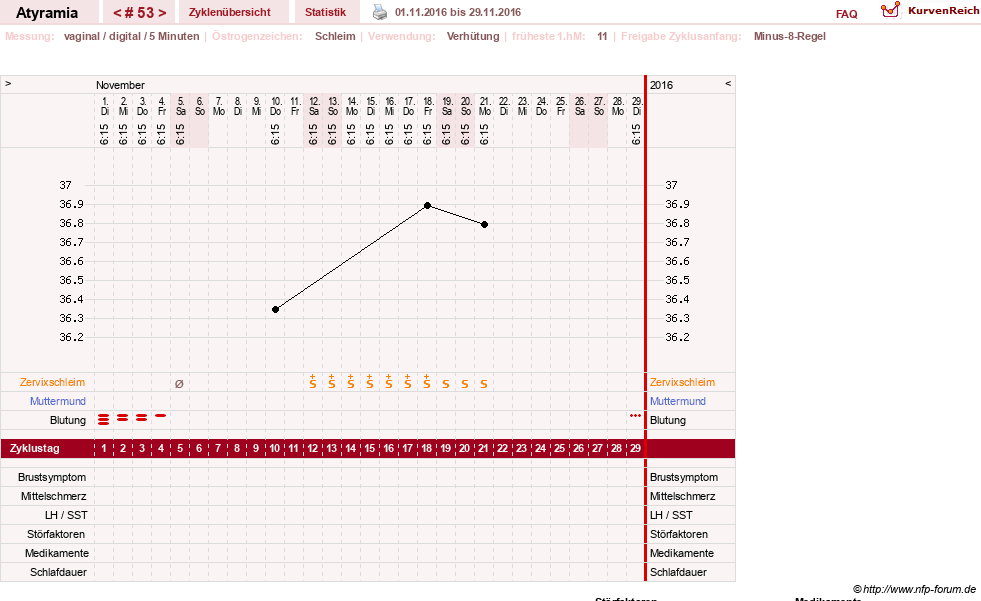
Task: Click the right Zervixschleim row label
Action: point(682,382)
